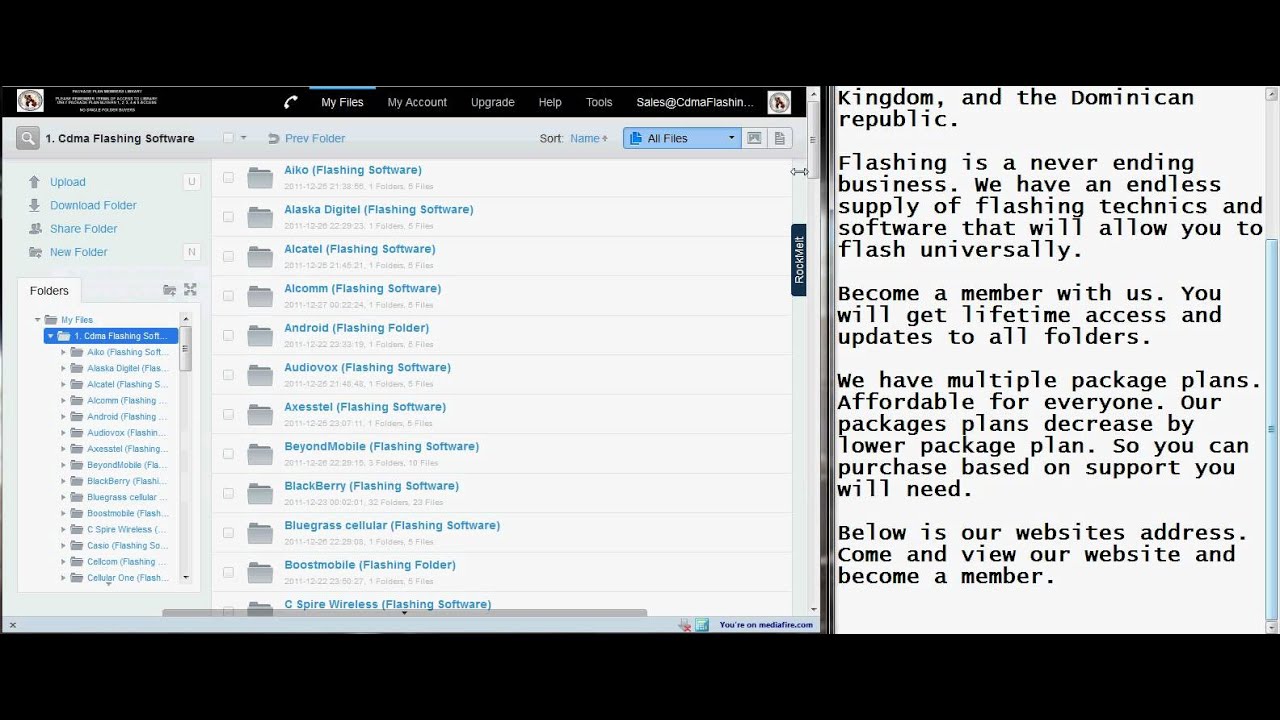This screenshot has width=1280, height=720.
Task: Click the account avatar beside Sales@CdmaFlashin
Action: pyautogui.click(x=779, y=102)
